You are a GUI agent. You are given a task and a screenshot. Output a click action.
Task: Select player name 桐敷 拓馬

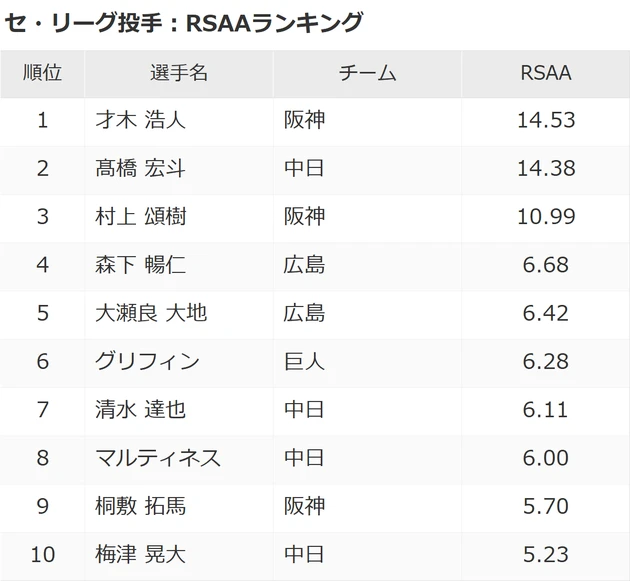(x=141, y=505)
